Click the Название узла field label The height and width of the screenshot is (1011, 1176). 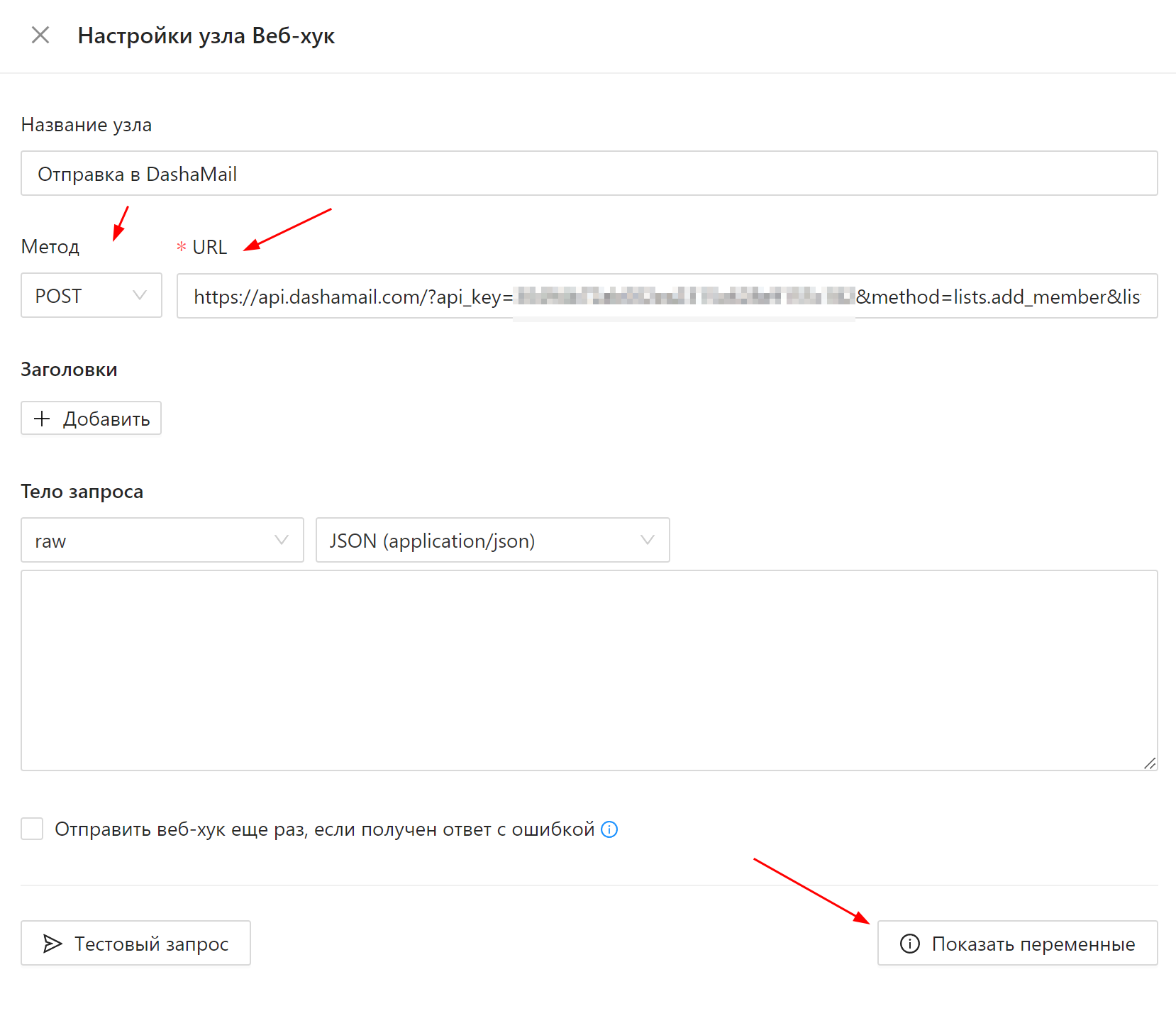coord(87,125)
